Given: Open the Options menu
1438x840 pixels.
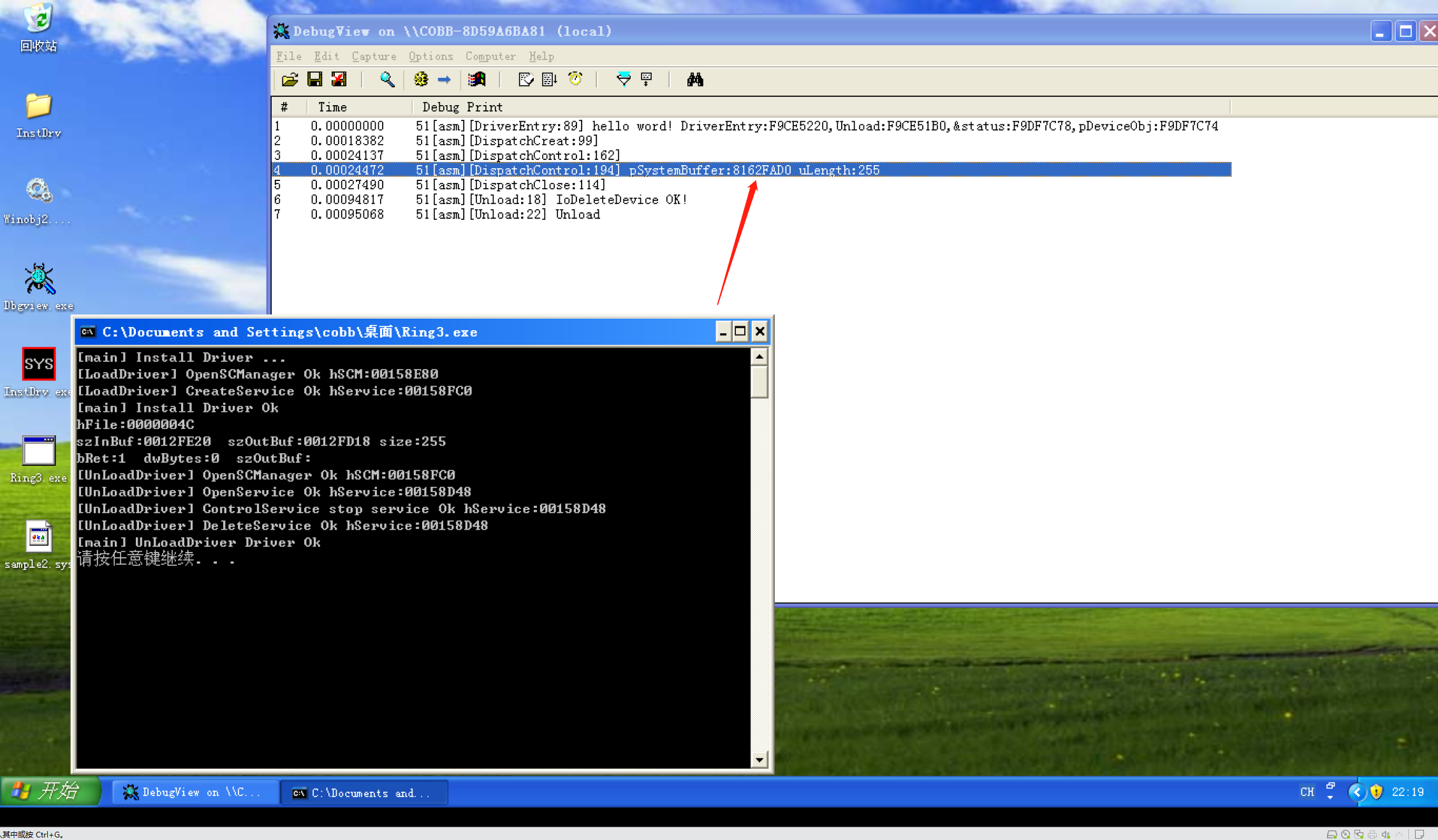Looking at the screenshot, I should click(430, 56).
